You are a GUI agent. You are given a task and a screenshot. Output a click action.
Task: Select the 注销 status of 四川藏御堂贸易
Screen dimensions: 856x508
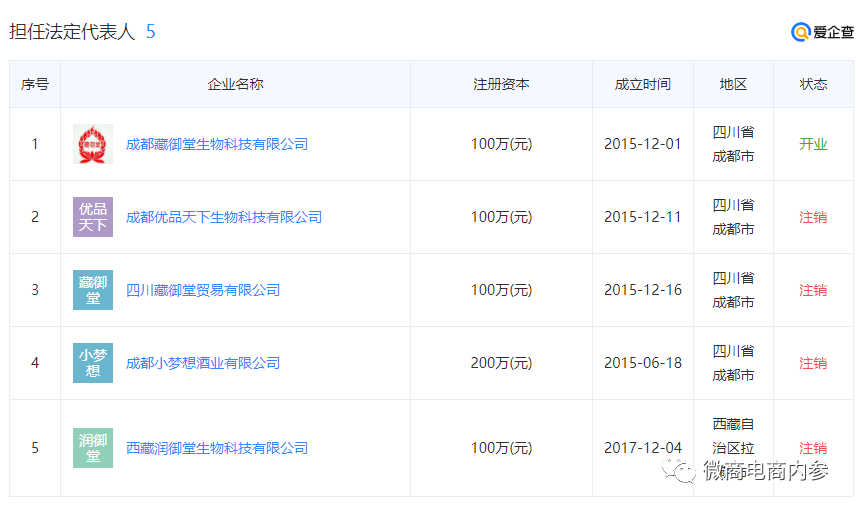click(x=813, y=290)
